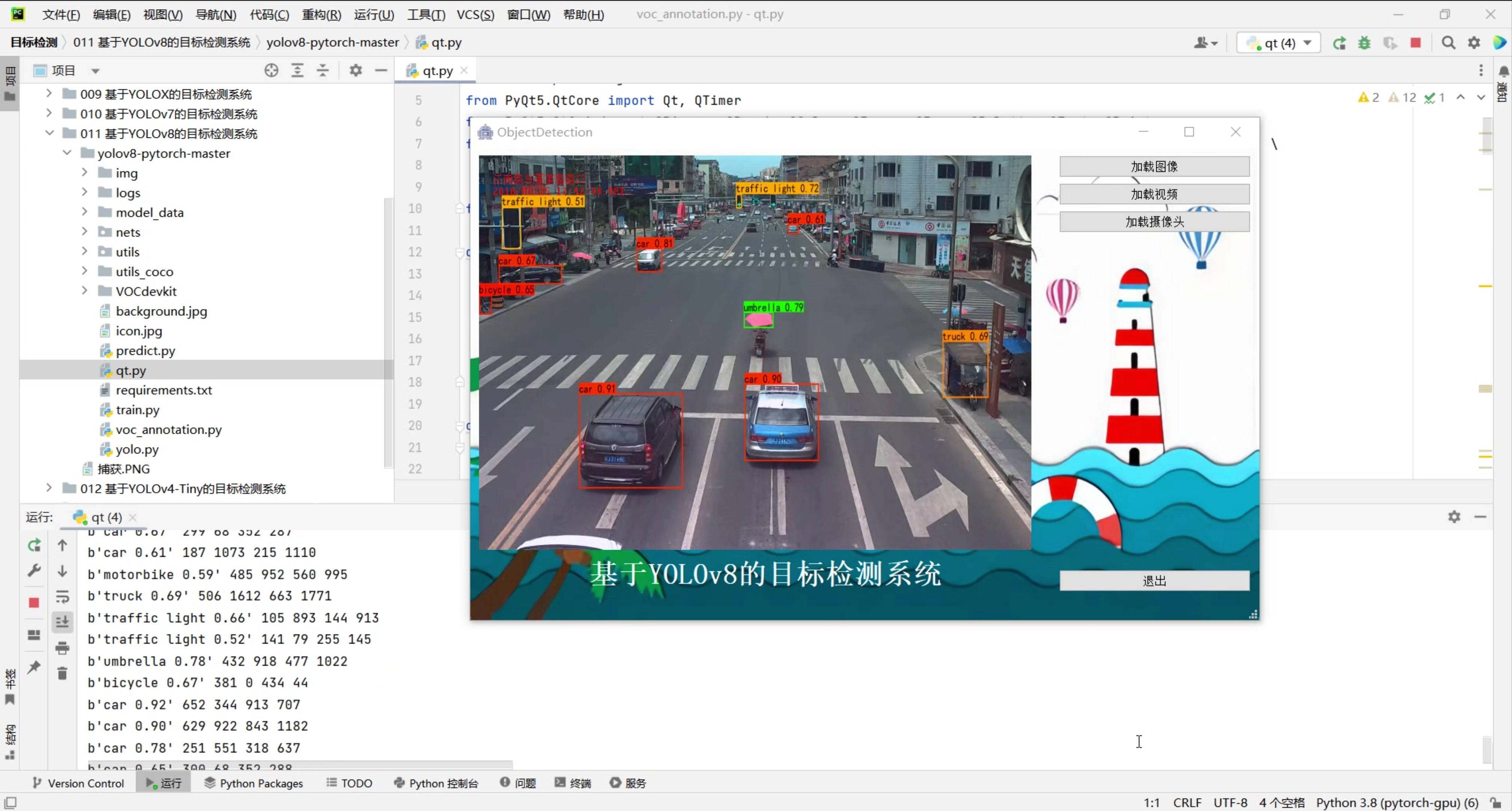The image size is (1512, 811).
Task: Open the 运行(U) menu
Action: (x=373, y=15)
